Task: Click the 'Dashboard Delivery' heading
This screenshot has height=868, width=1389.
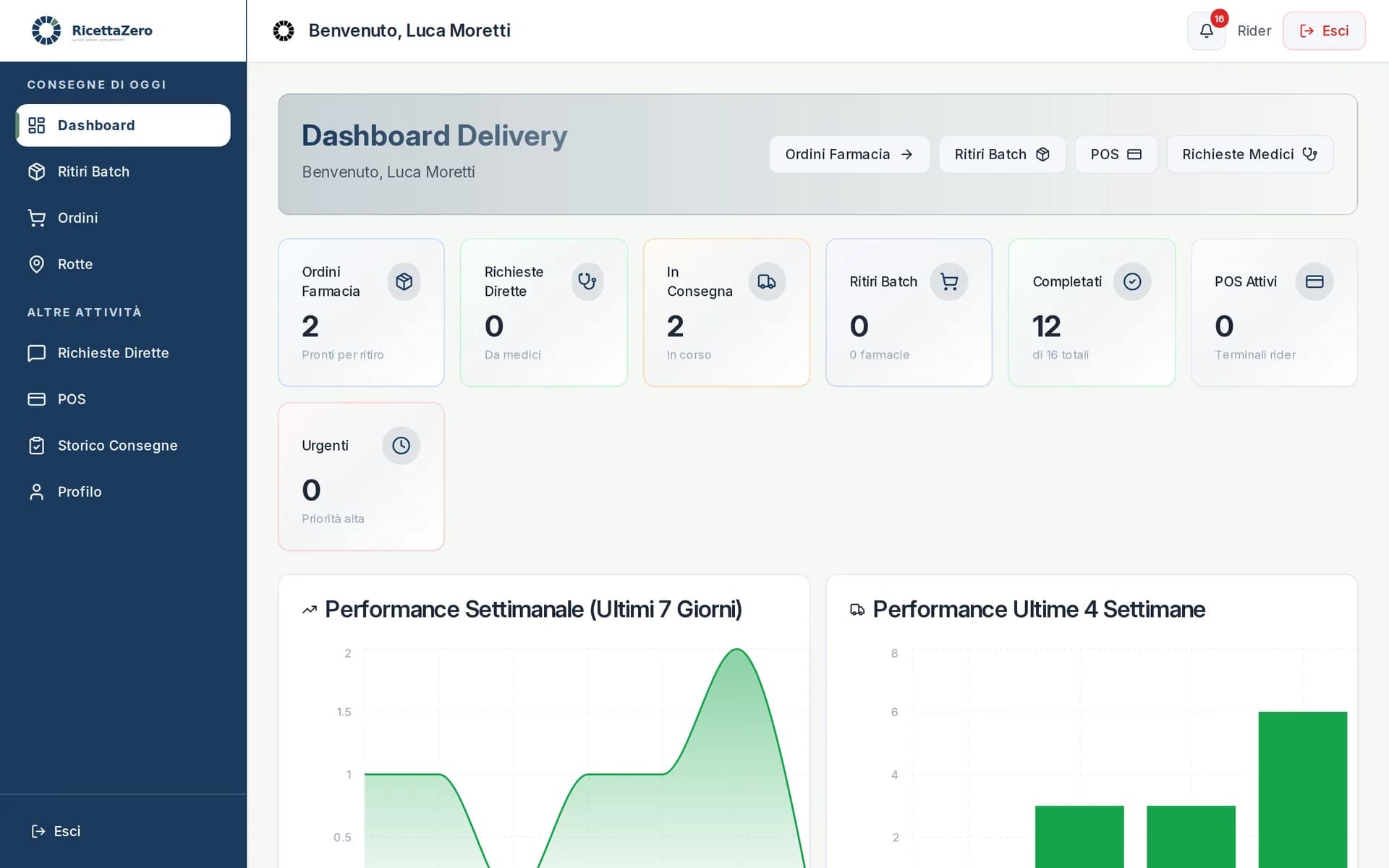Action: pyautogui.click(x=434, y=136)
